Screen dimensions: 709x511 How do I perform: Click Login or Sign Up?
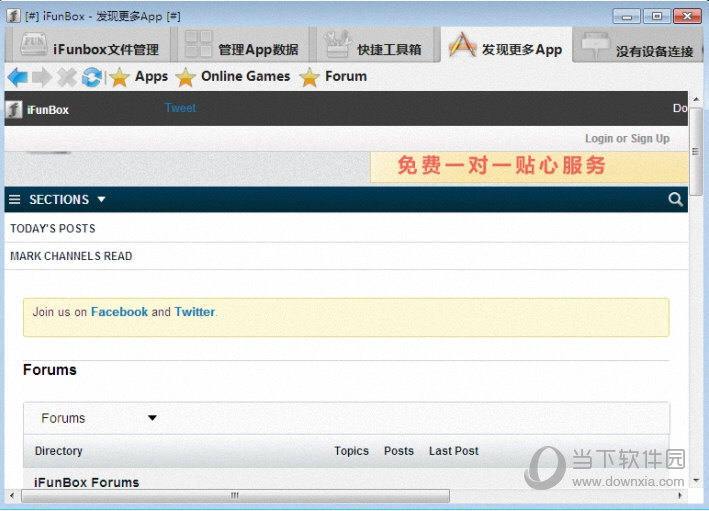coord(627,138)
